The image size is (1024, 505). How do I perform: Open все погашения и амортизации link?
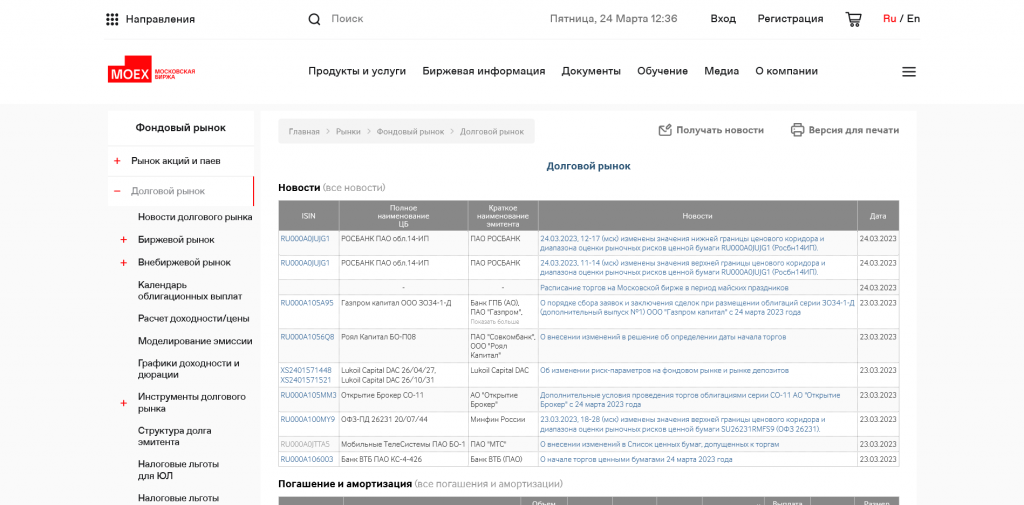click(x=489, y=484)
